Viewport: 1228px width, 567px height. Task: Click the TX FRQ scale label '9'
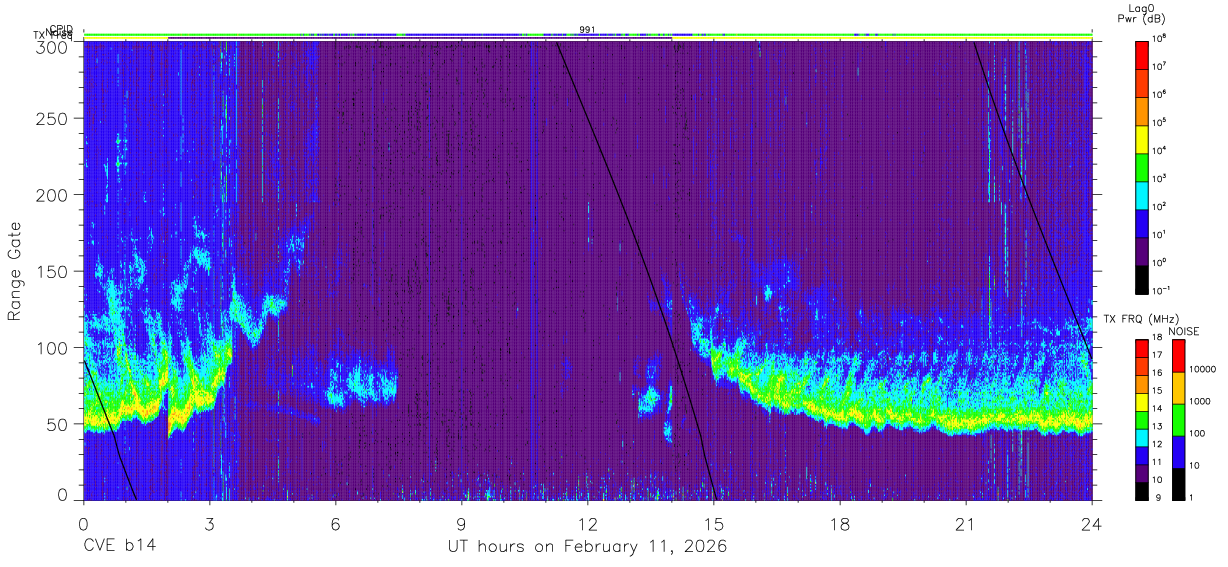pyautogui.click(x=1158, y=498)
